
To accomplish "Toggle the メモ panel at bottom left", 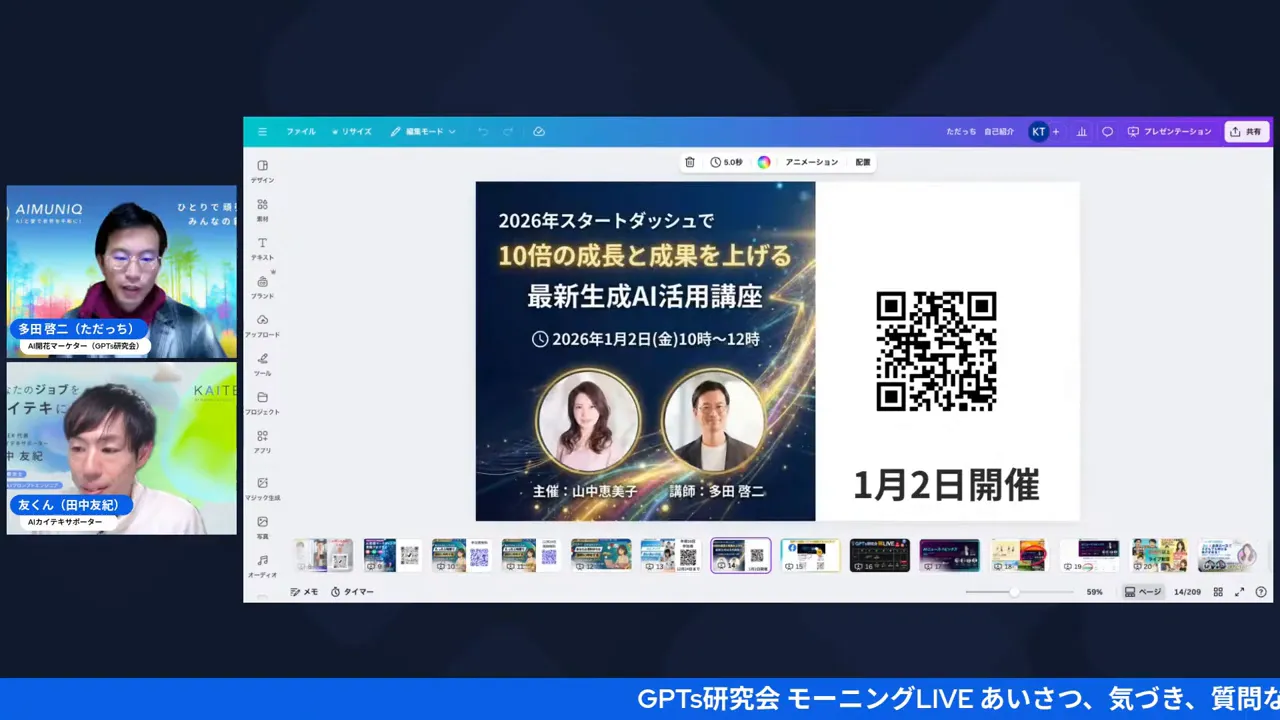I will click(304, 591).
